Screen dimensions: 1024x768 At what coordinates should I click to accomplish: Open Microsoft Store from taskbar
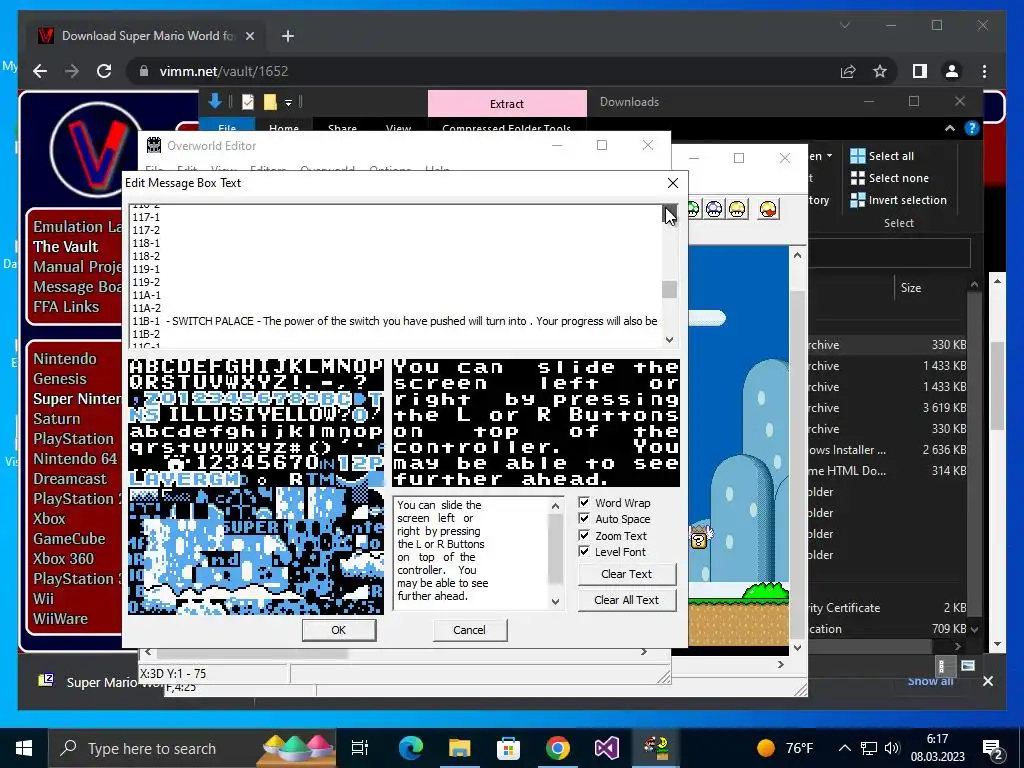pos(508,748)
